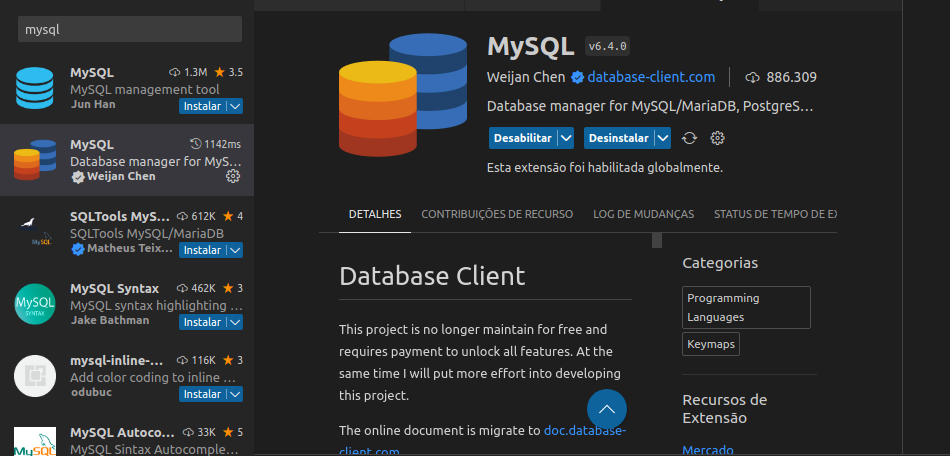Screen dimensions: 950x456
Task: Install the SQLTools MySQL/MariaDB extension
Action: point(202,250)
